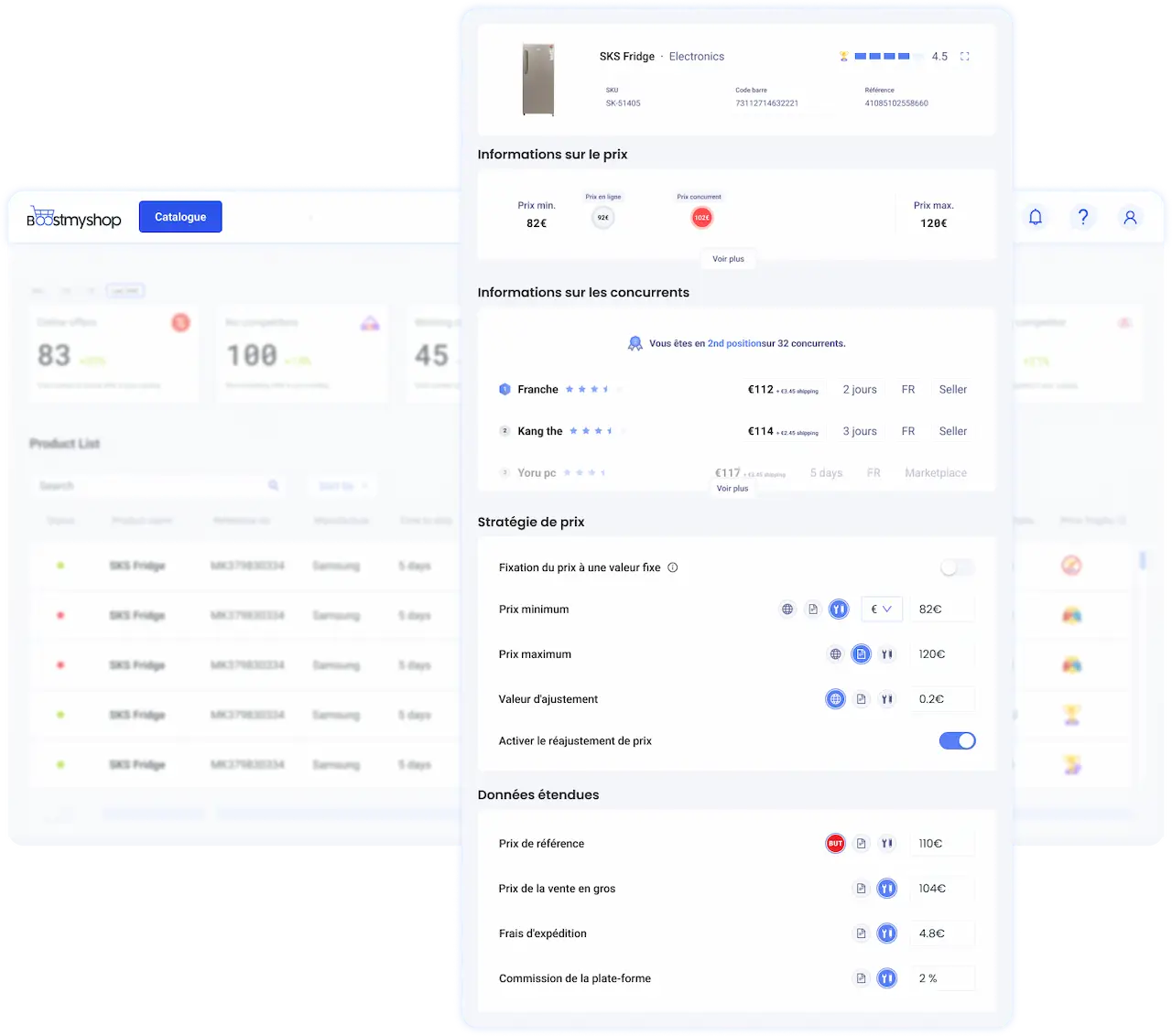Open the help question mark icon
The height and width of the screenshot is (1036, 1172).
[1083, 217]
